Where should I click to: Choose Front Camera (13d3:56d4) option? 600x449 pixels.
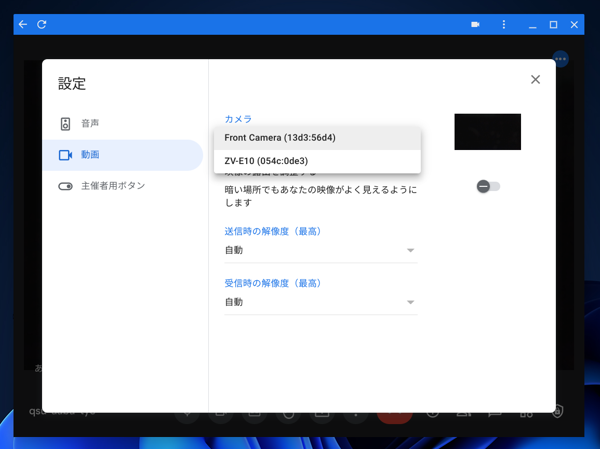[x=317, y=138]
